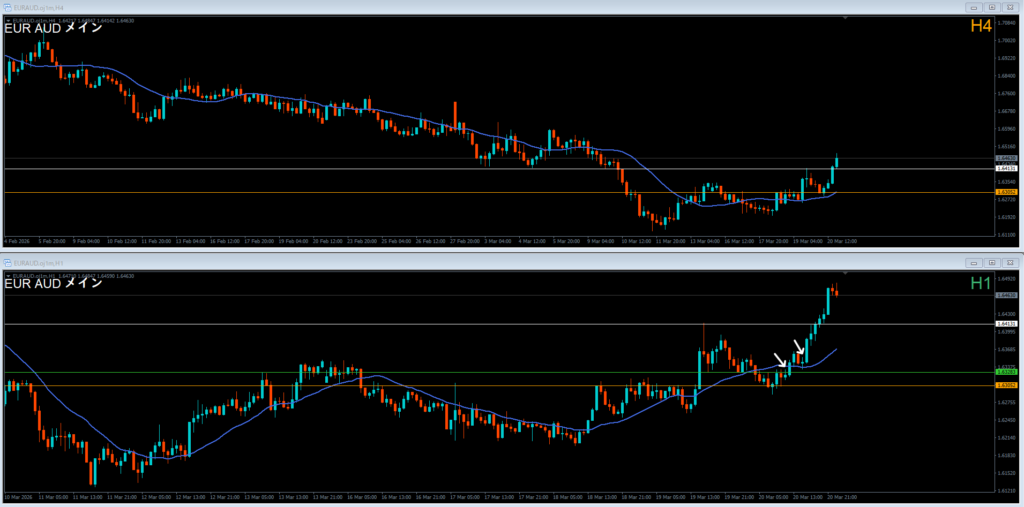Image resolution: width=1024 pixels, height=507 pixels.
Task: Select the left white arrow on H1 chart
Action: click(781, 361)
